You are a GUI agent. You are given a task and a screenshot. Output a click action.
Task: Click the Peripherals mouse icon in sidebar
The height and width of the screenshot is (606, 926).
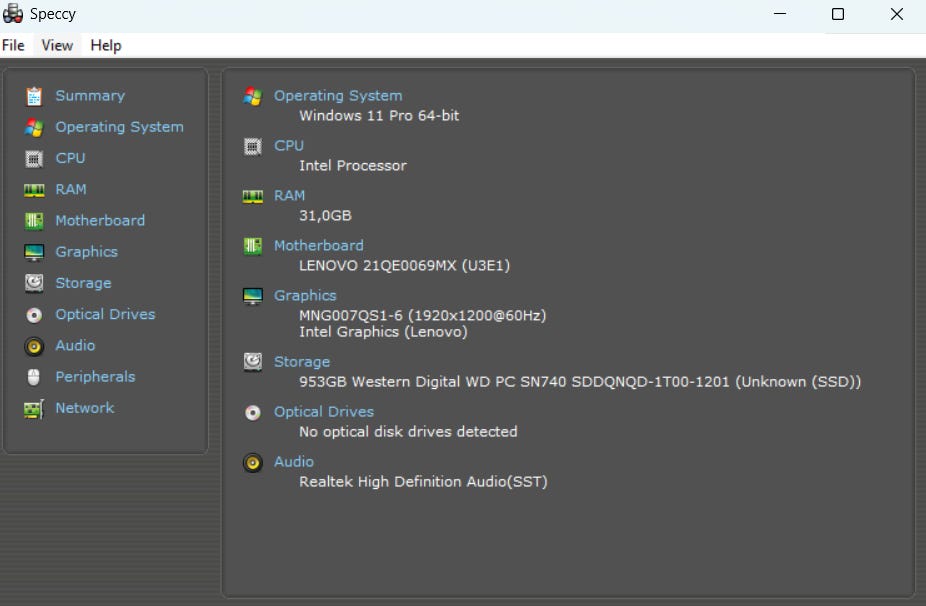[x=34, y=377]
